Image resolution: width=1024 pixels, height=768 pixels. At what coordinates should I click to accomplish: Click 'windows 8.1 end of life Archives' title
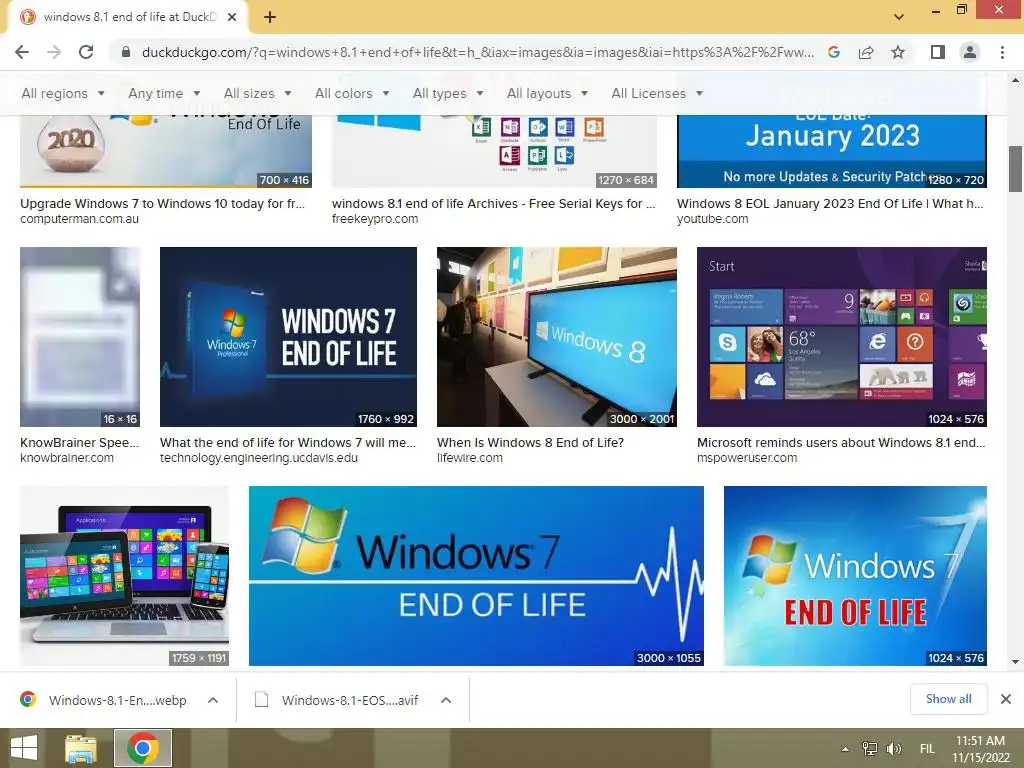click(494, 204)
